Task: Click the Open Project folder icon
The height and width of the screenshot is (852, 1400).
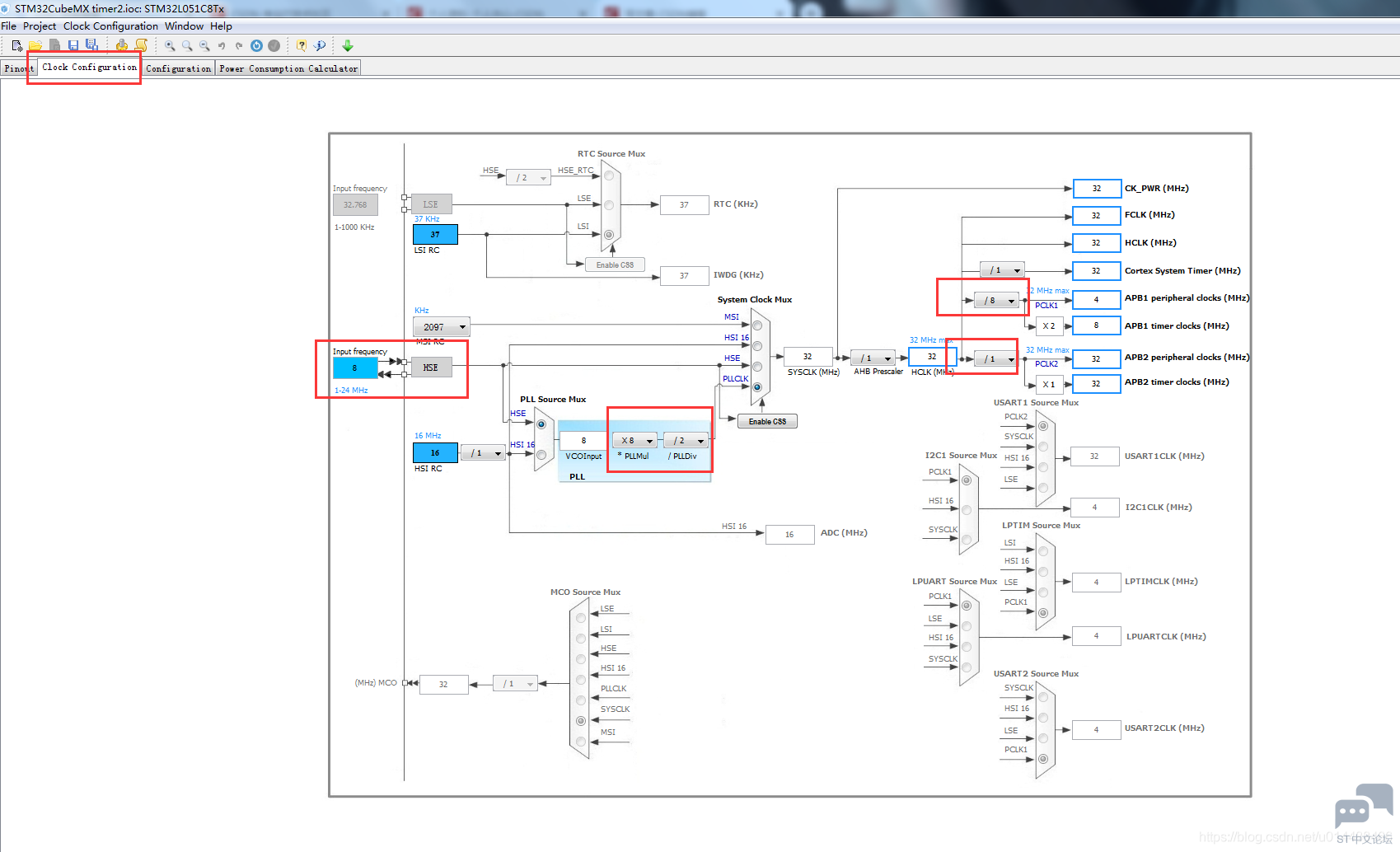Action: [x=35, y=46]
